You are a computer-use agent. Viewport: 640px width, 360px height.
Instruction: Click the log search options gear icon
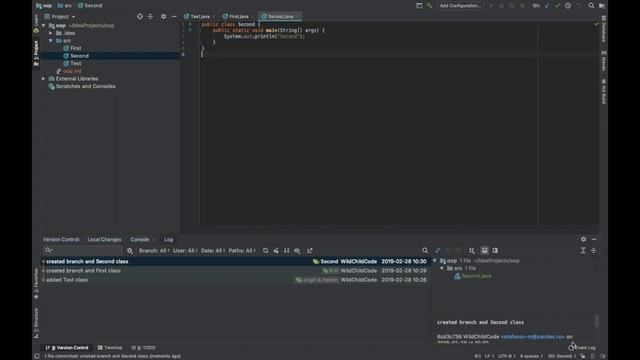click(130, 251)
